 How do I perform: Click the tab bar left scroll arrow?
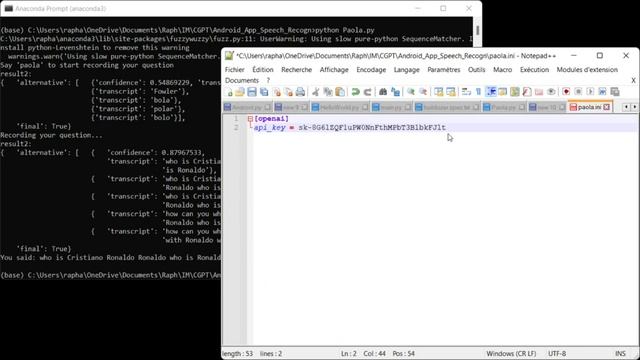(626, 107)
